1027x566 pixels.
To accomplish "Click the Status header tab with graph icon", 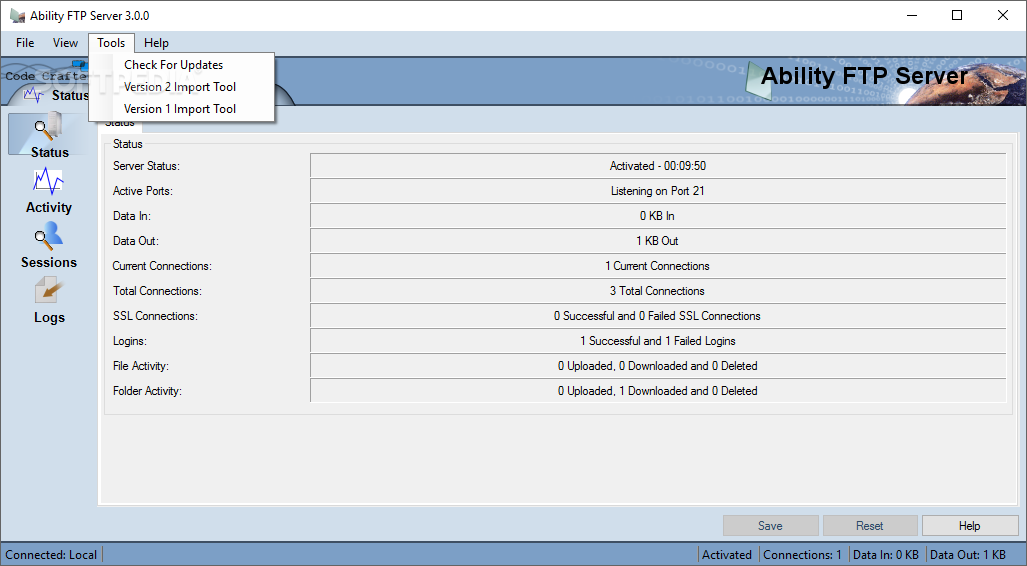I will click(56, 95).
